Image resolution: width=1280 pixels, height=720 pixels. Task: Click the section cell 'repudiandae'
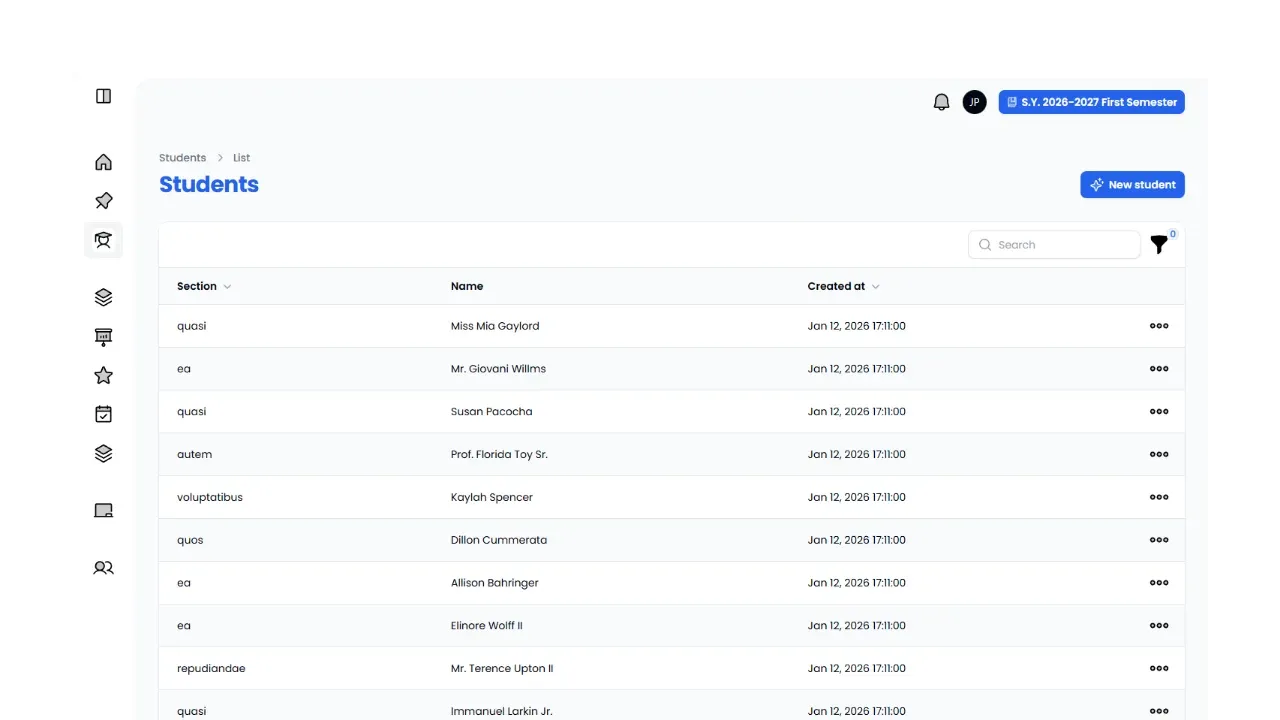(x=211, y=669)
